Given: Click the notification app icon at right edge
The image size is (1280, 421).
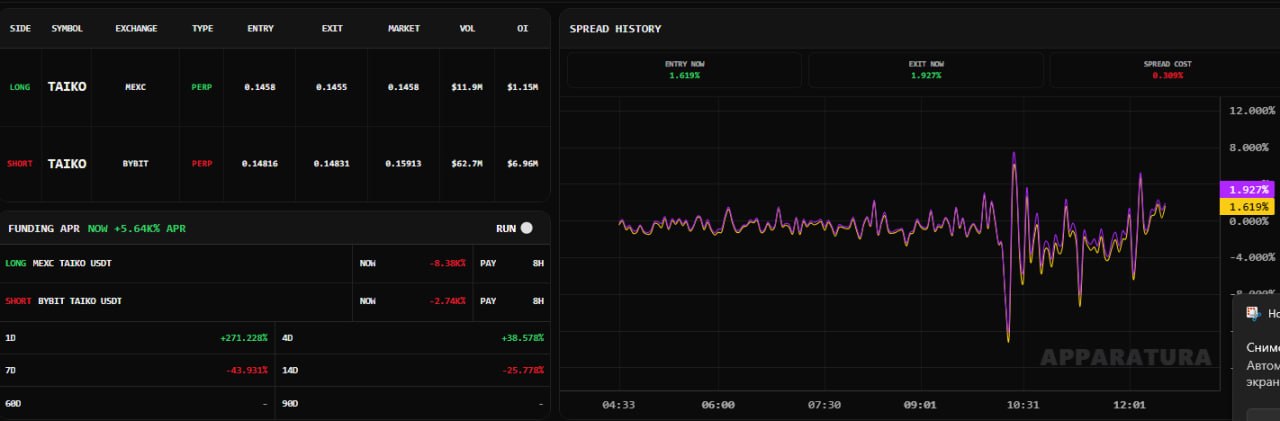Looking at the screenshot, I should (1252, 313).
